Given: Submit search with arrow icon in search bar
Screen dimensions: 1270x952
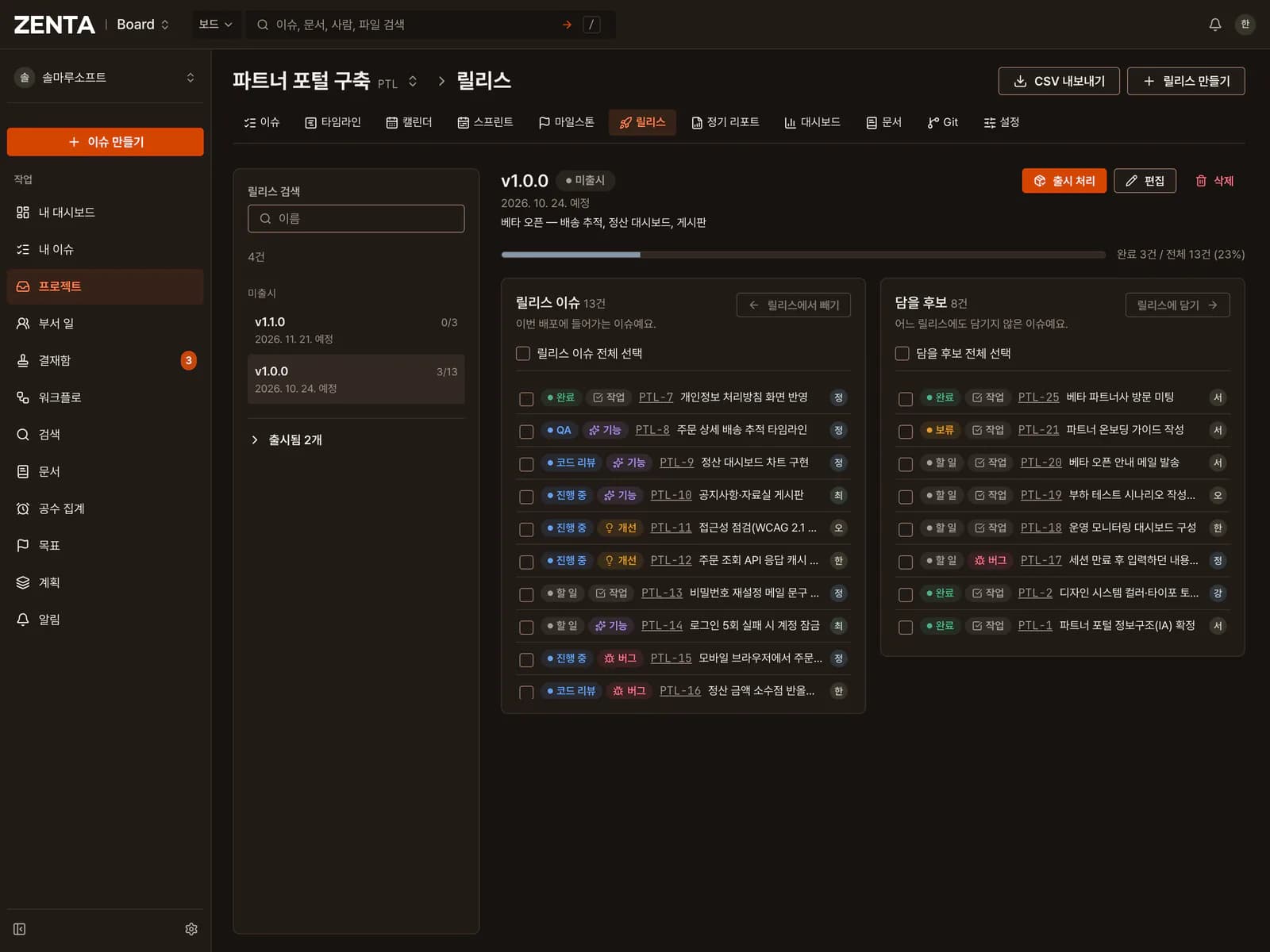Looking at the screenshot, I should click(567, 25).
